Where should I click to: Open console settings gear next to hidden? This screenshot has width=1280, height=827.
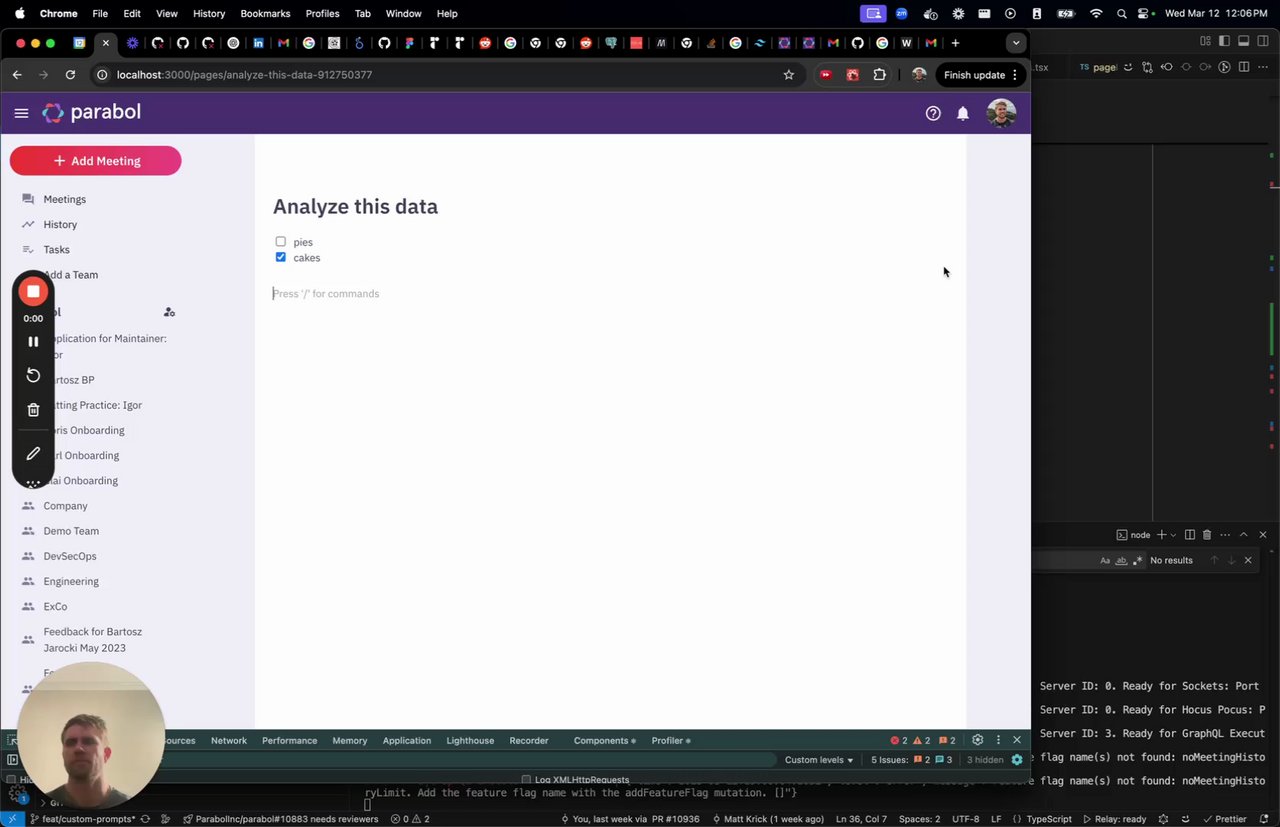(x=1017, y=760)
